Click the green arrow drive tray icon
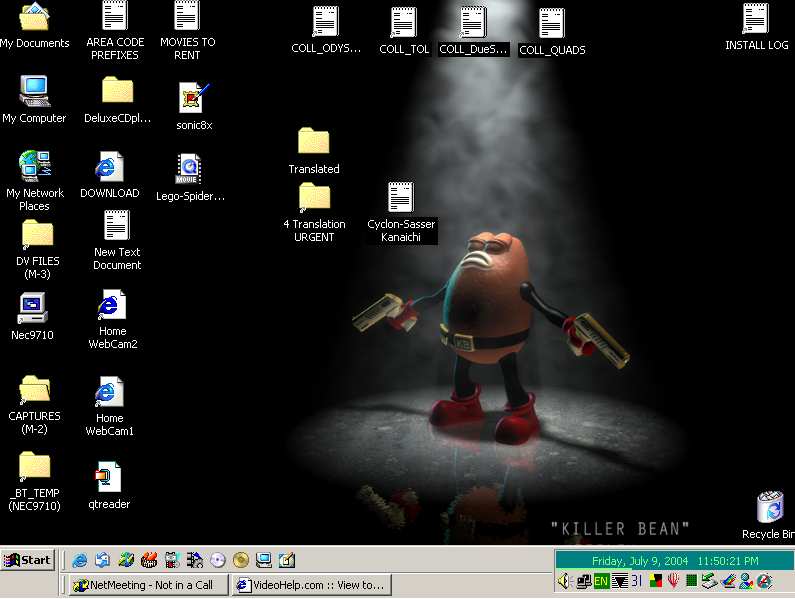 tap(709, 581)
